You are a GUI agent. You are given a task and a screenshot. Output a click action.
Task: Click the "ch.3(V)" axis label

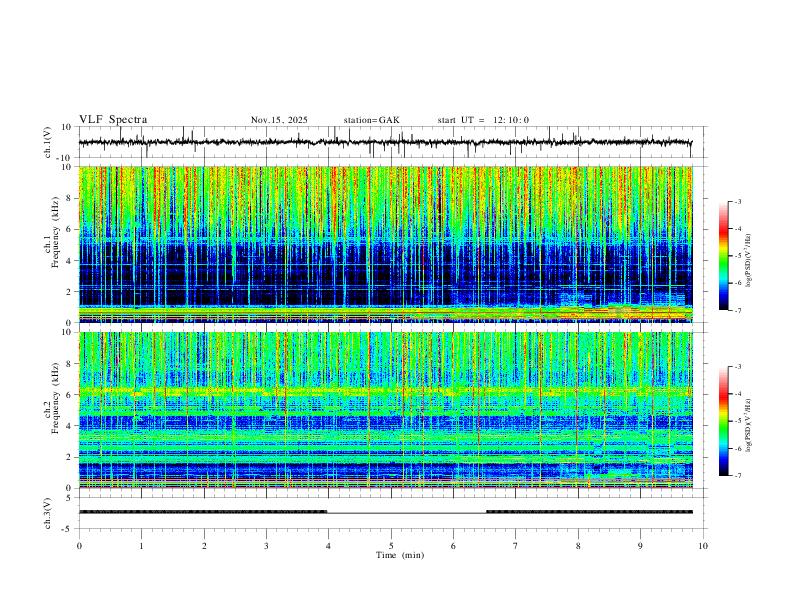(x=48, y=513)
